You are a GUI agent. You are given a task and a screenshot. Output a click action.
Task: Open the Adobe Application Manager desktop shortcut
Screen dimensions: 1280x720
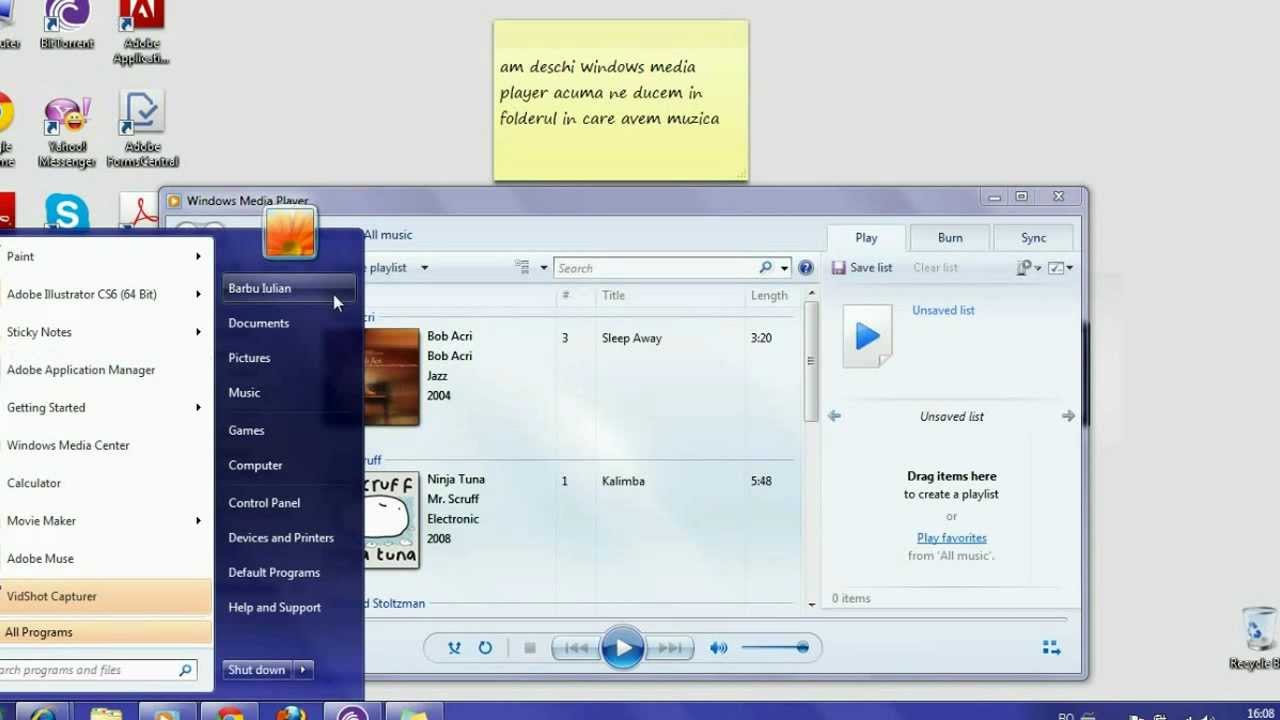pyautogui.click(x=142, y=33)
